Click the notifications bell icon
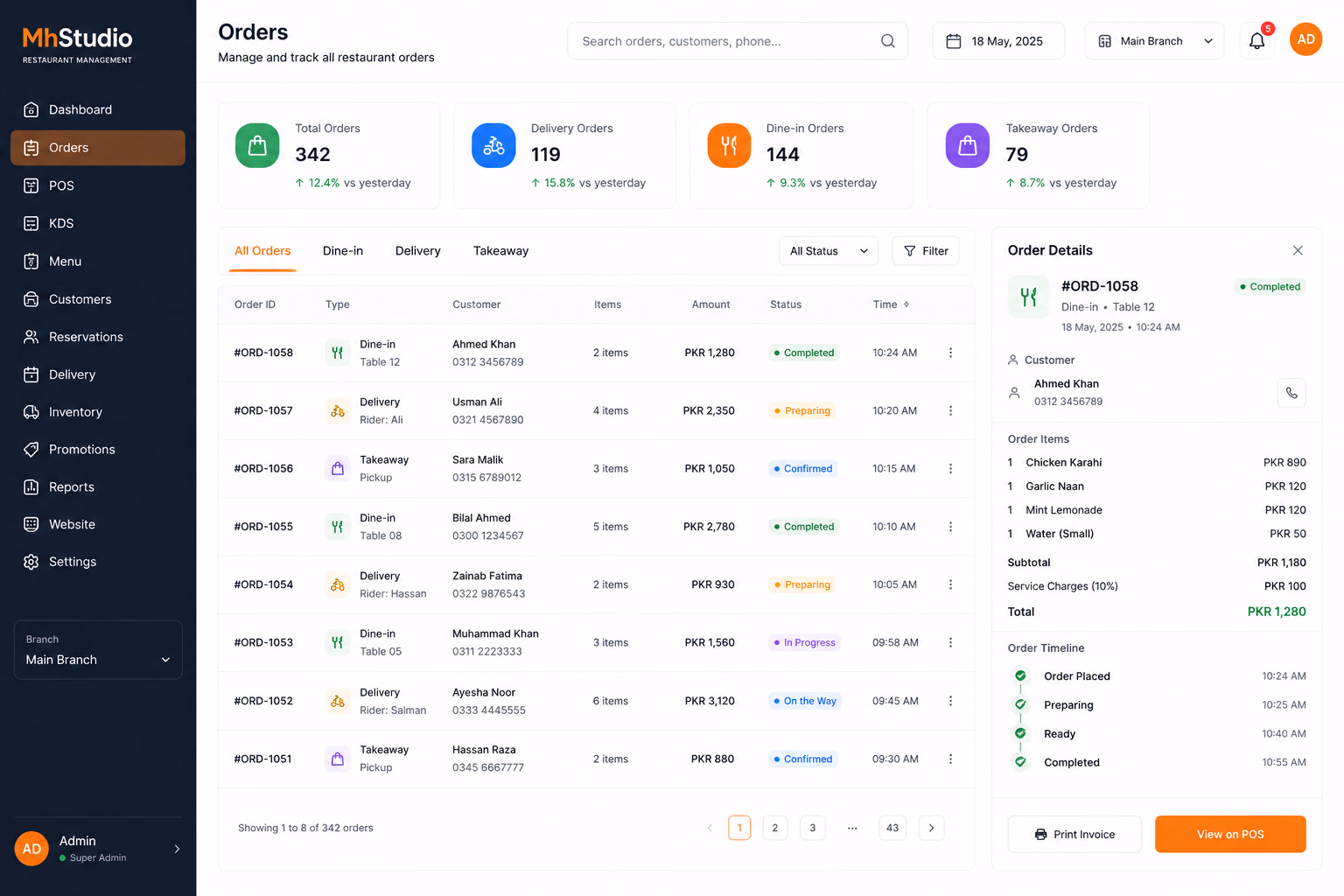Image resolution: width=1344 pixels, height=896 pixels. (x=1256, y=41)
